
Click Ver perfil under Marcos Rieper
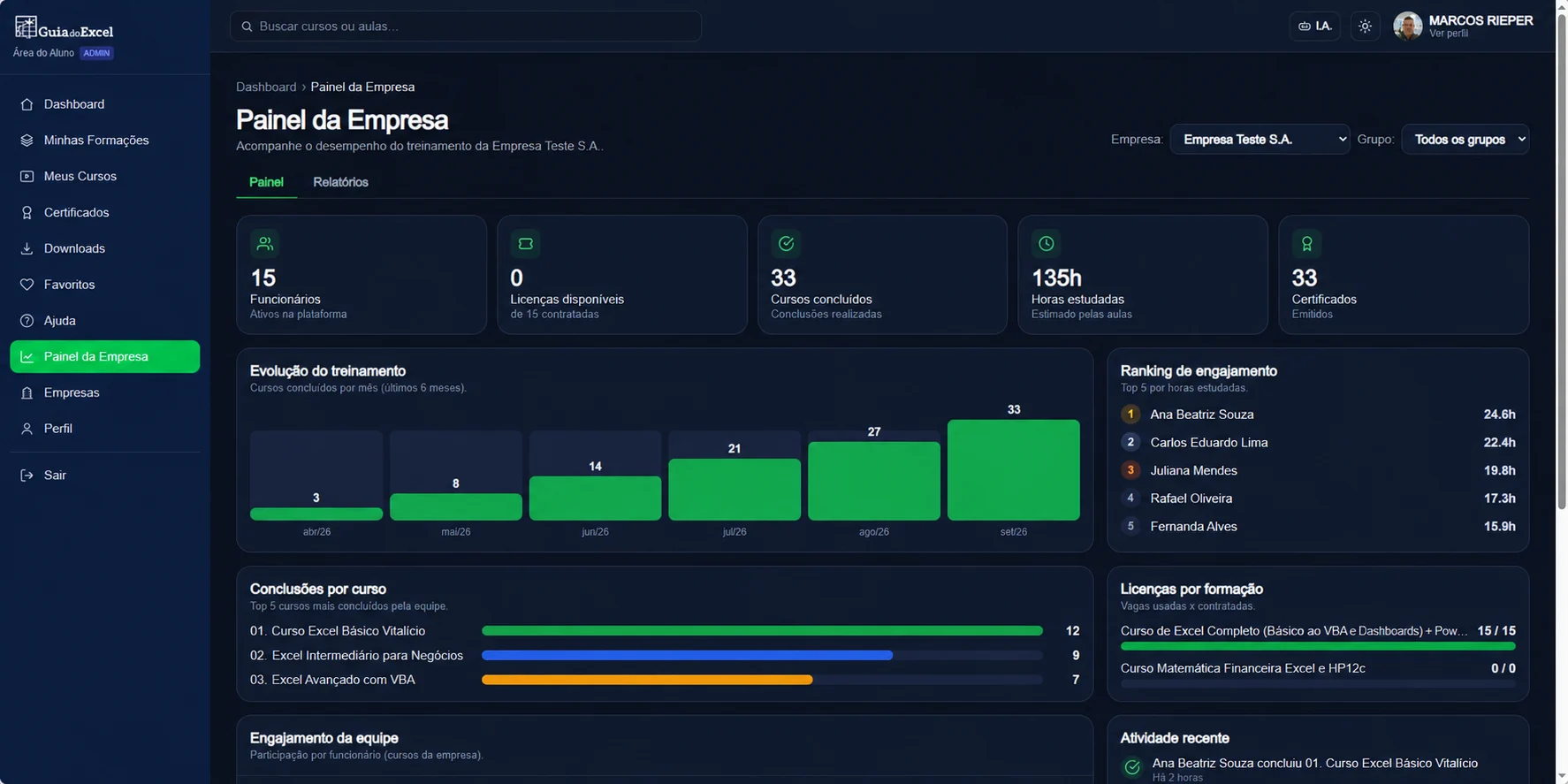coord(1449,34)
